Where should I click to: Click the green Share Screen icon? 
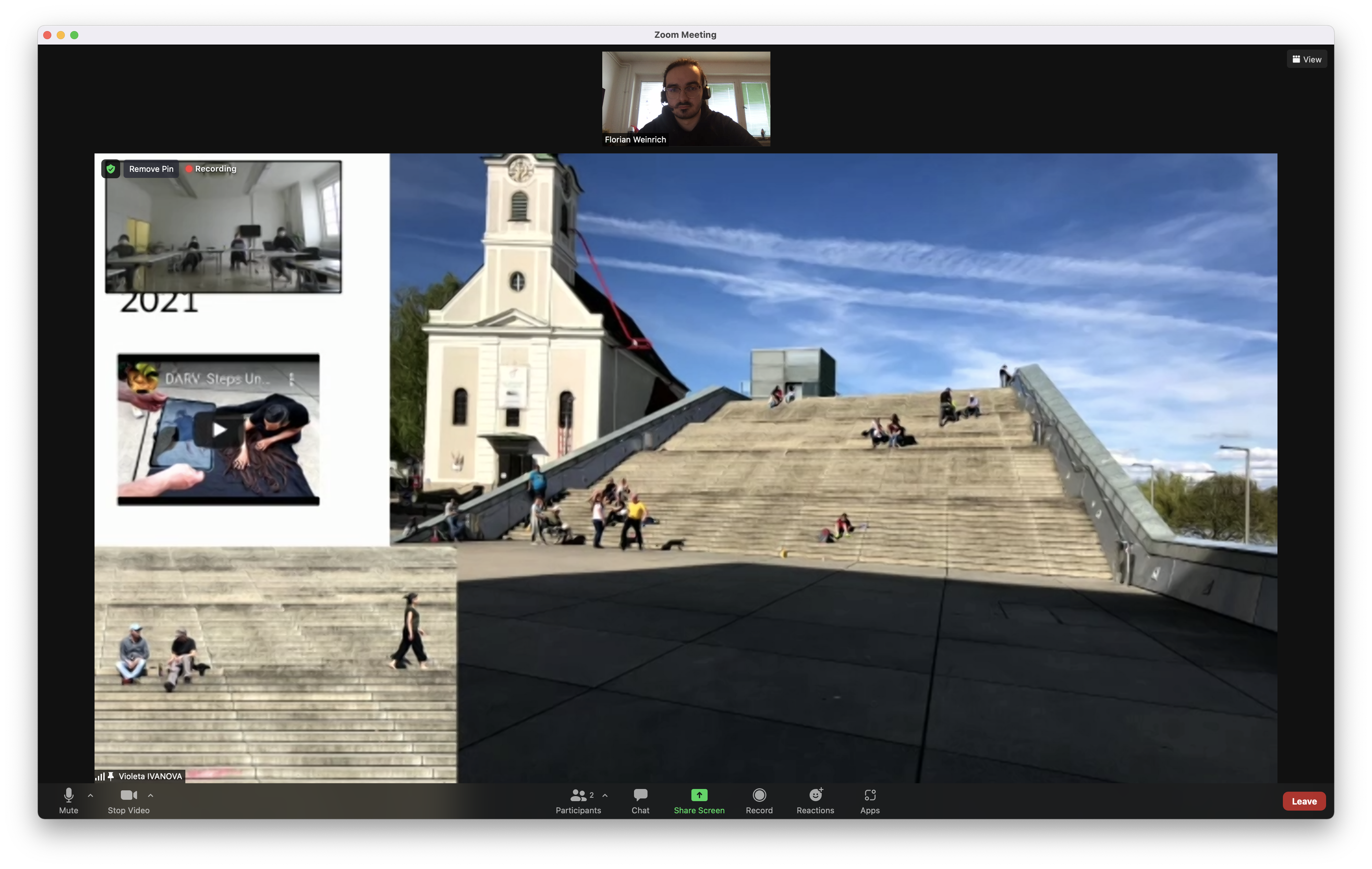point(698,794)
